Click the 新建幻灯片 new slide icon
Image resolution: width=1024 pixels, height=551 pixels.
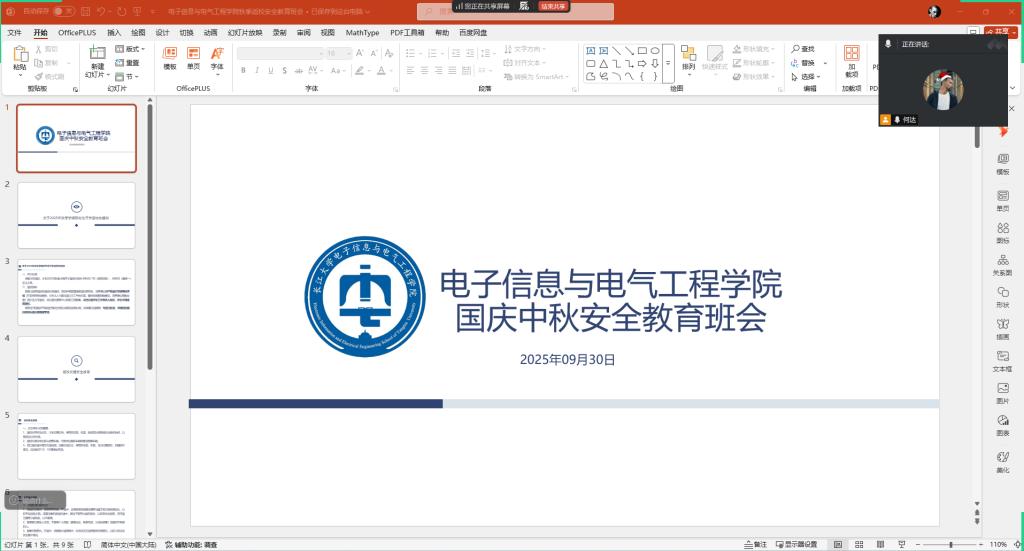[96, 56]
